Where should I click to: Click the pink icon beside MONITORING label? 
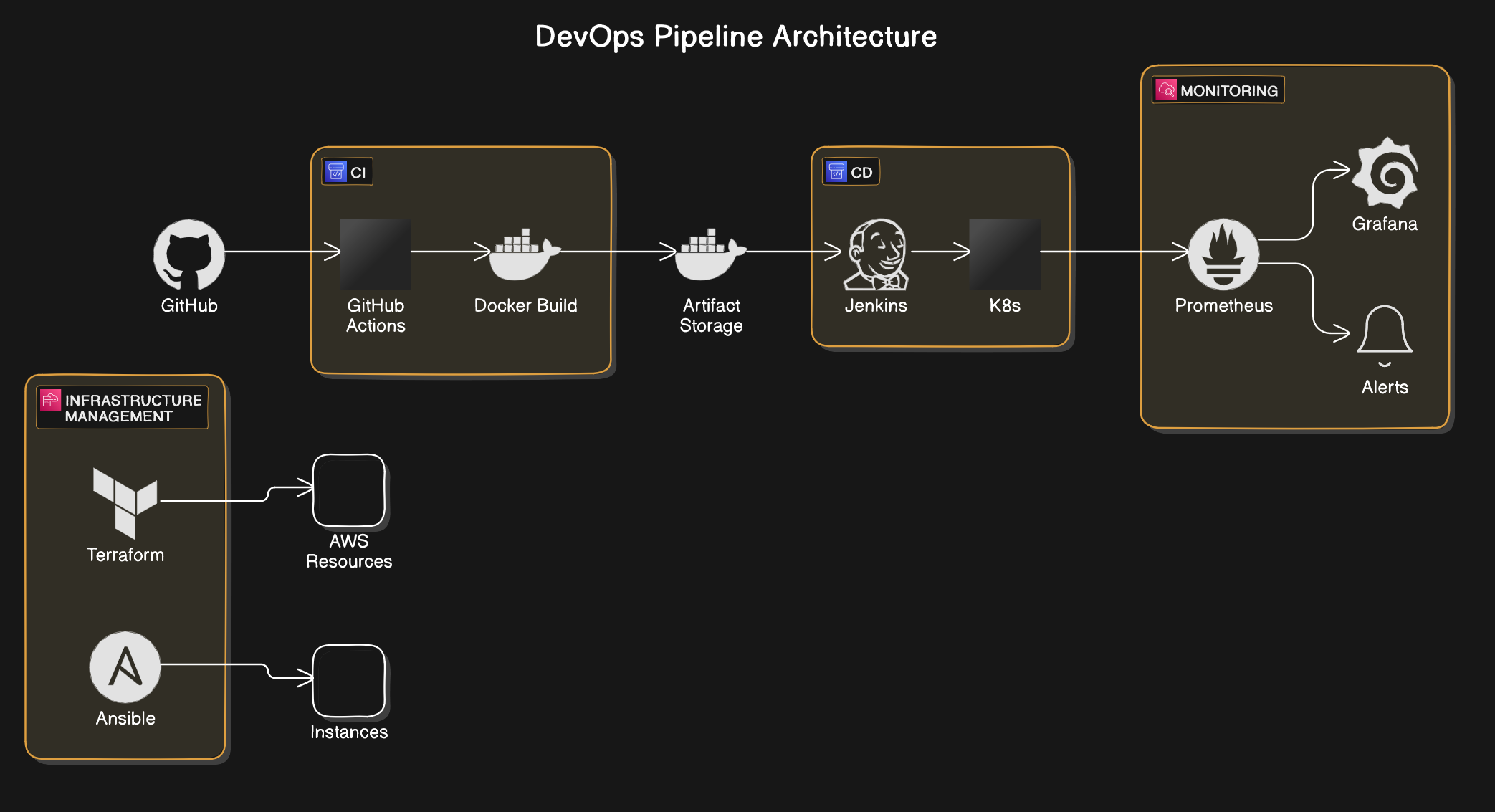coord(1166,90)
